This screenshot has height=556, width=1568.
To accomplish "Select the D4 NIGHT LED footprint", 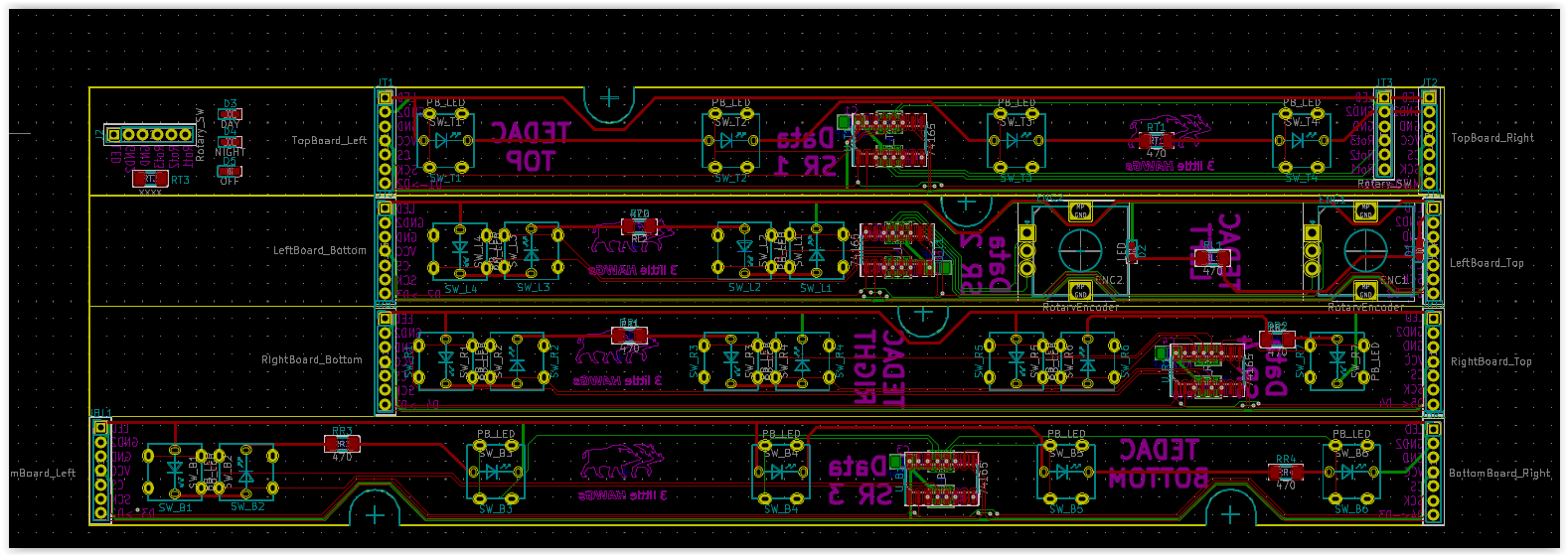I will click(x=230, y=142).
